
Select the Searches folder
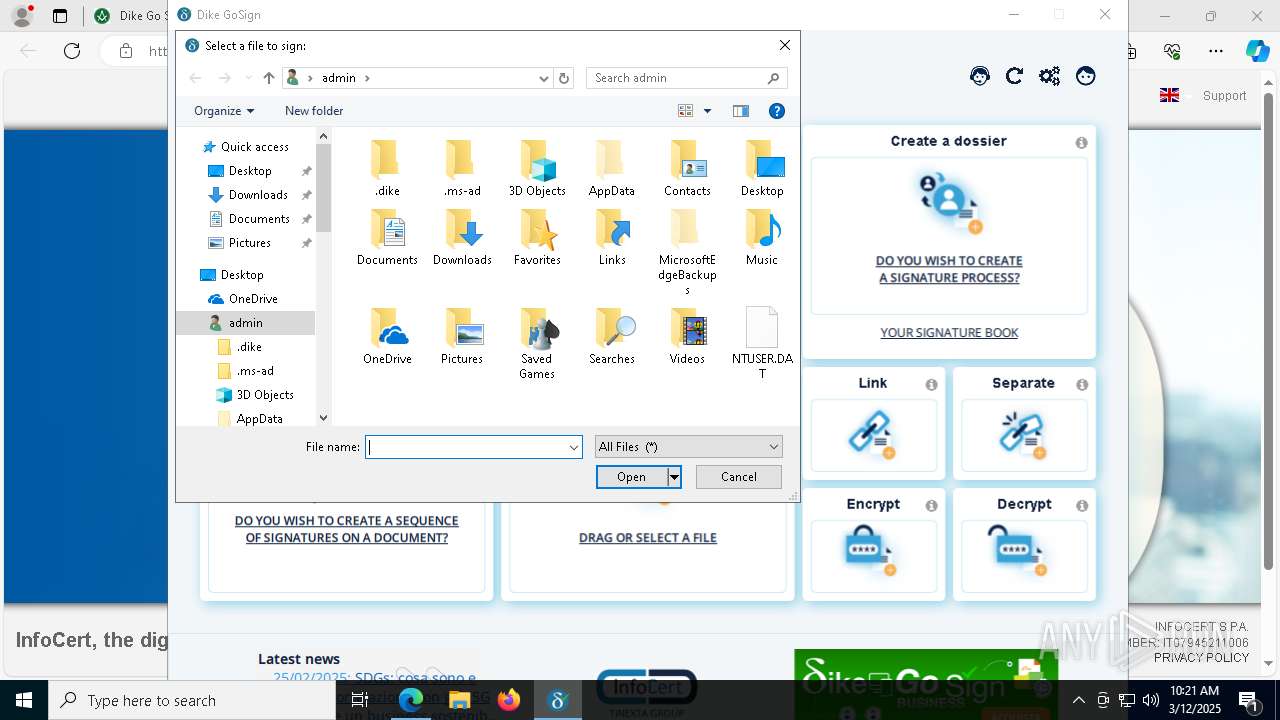(612, 336)
